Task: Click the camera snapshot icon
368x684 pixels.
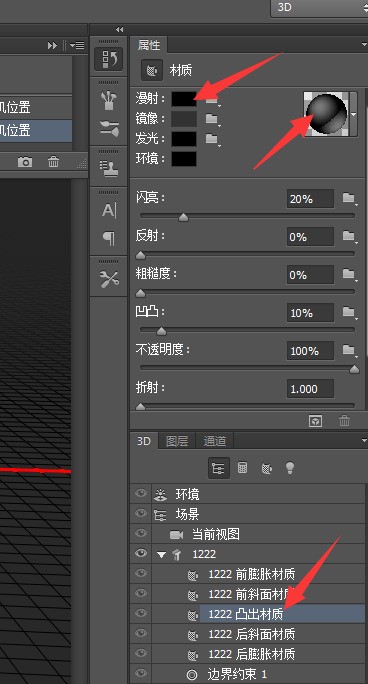Action: (x=25, y=162)
